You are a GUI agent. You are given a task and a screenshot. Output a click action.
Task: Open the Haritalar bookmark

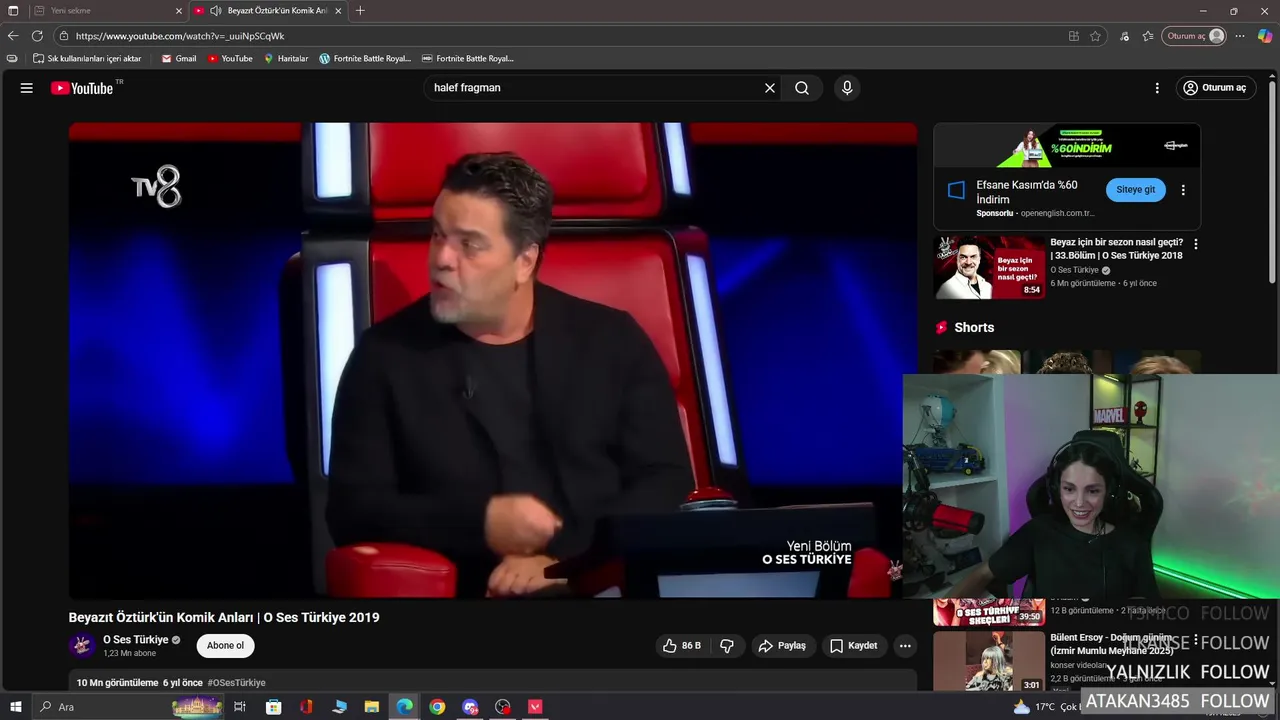tap(286, 59)
